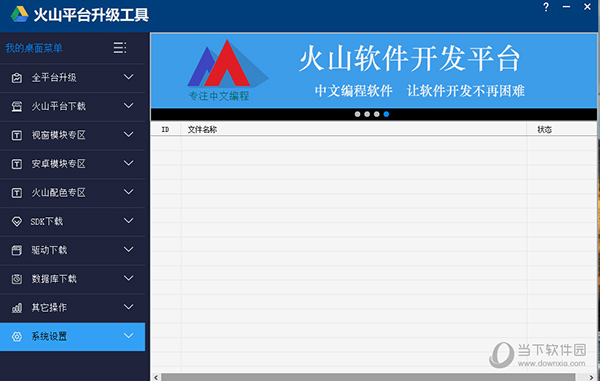
Task: Expand the 驱动下载 chevron
Action: click(x=129, y=249)
